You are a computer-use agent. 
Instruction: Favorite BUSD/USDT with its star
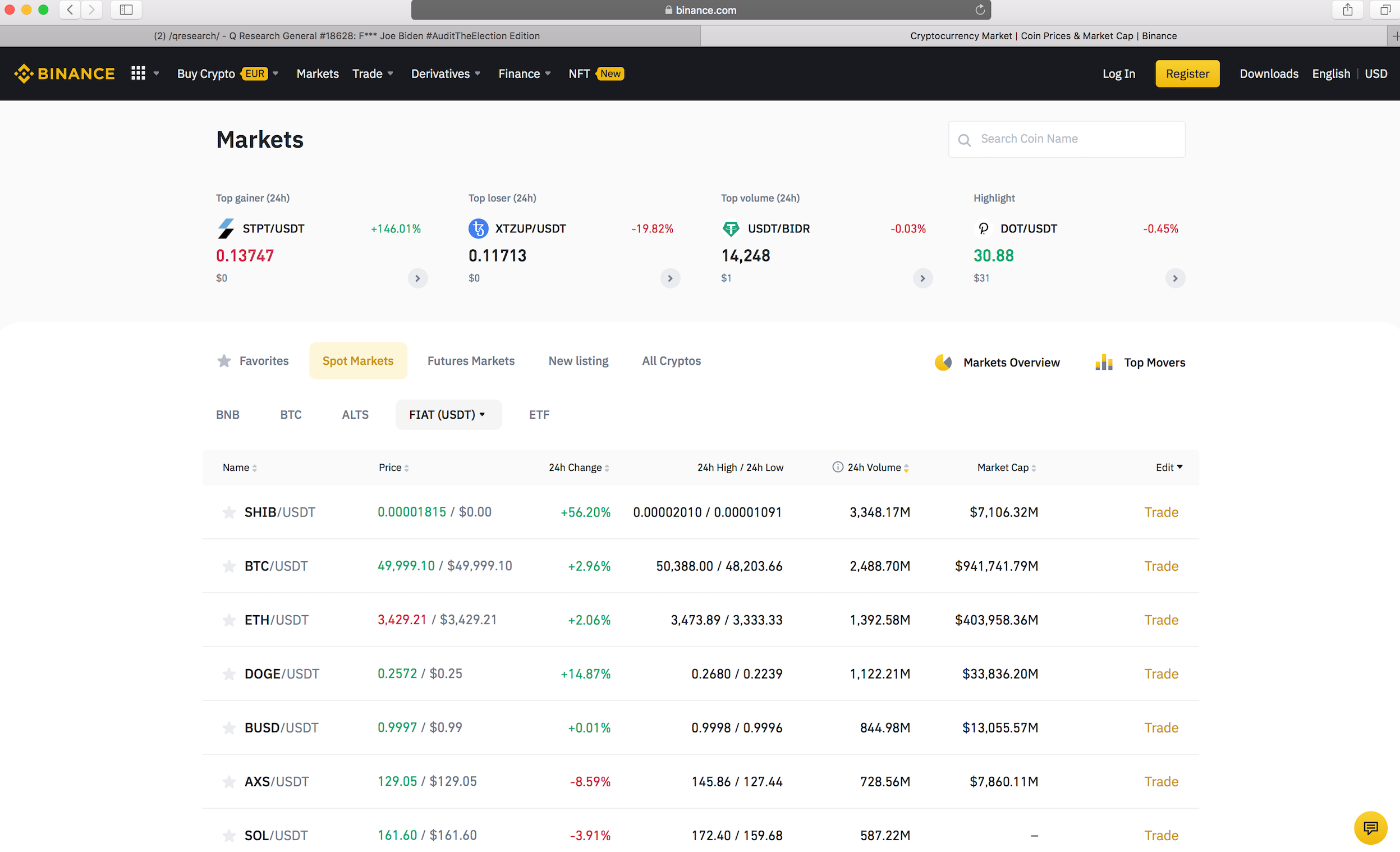(x=229, y=728)
